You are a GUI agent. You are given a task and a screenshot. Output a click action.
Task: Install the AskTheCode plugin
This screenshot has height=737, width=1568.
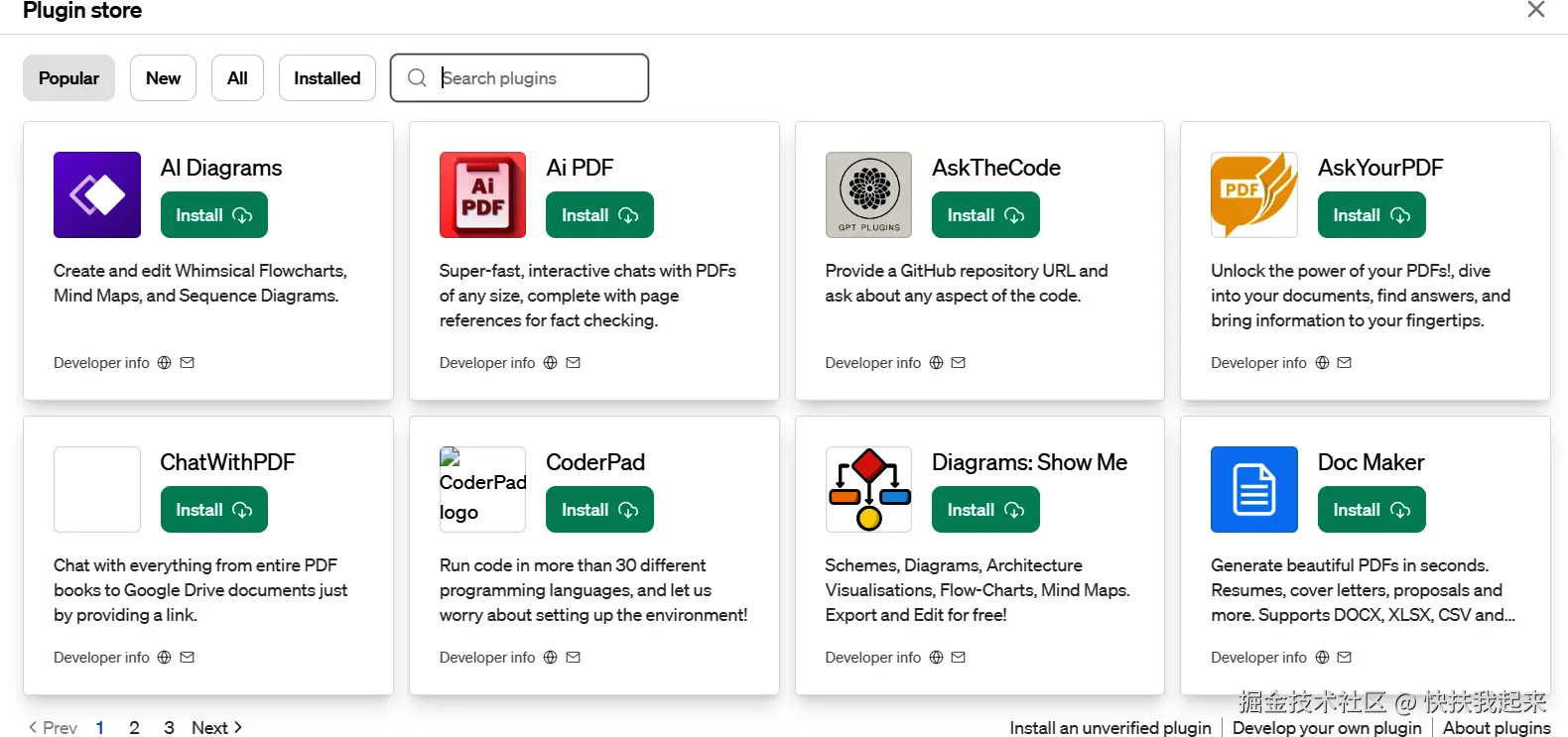coord(984,215)
